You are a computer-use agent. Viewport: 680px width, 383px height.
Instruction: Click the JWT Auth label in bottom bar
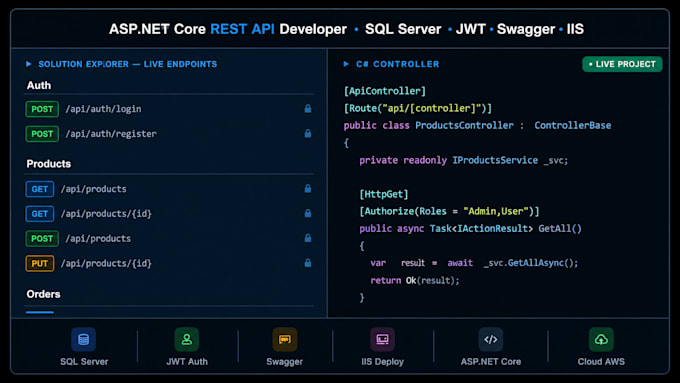[187, 361]
